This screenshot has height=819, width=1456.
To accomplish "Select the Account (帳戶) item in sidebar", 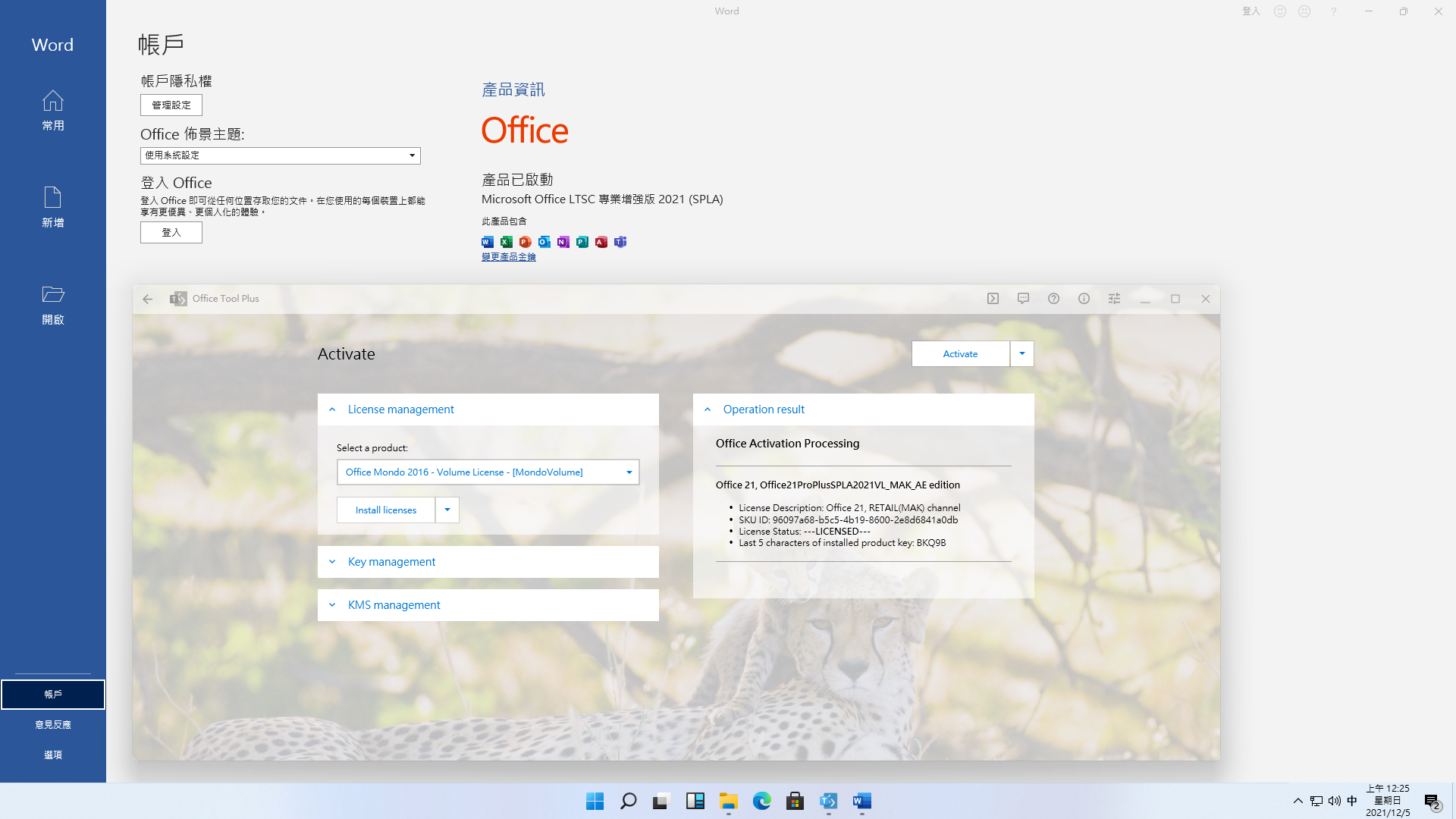I will tap(53, 695).
